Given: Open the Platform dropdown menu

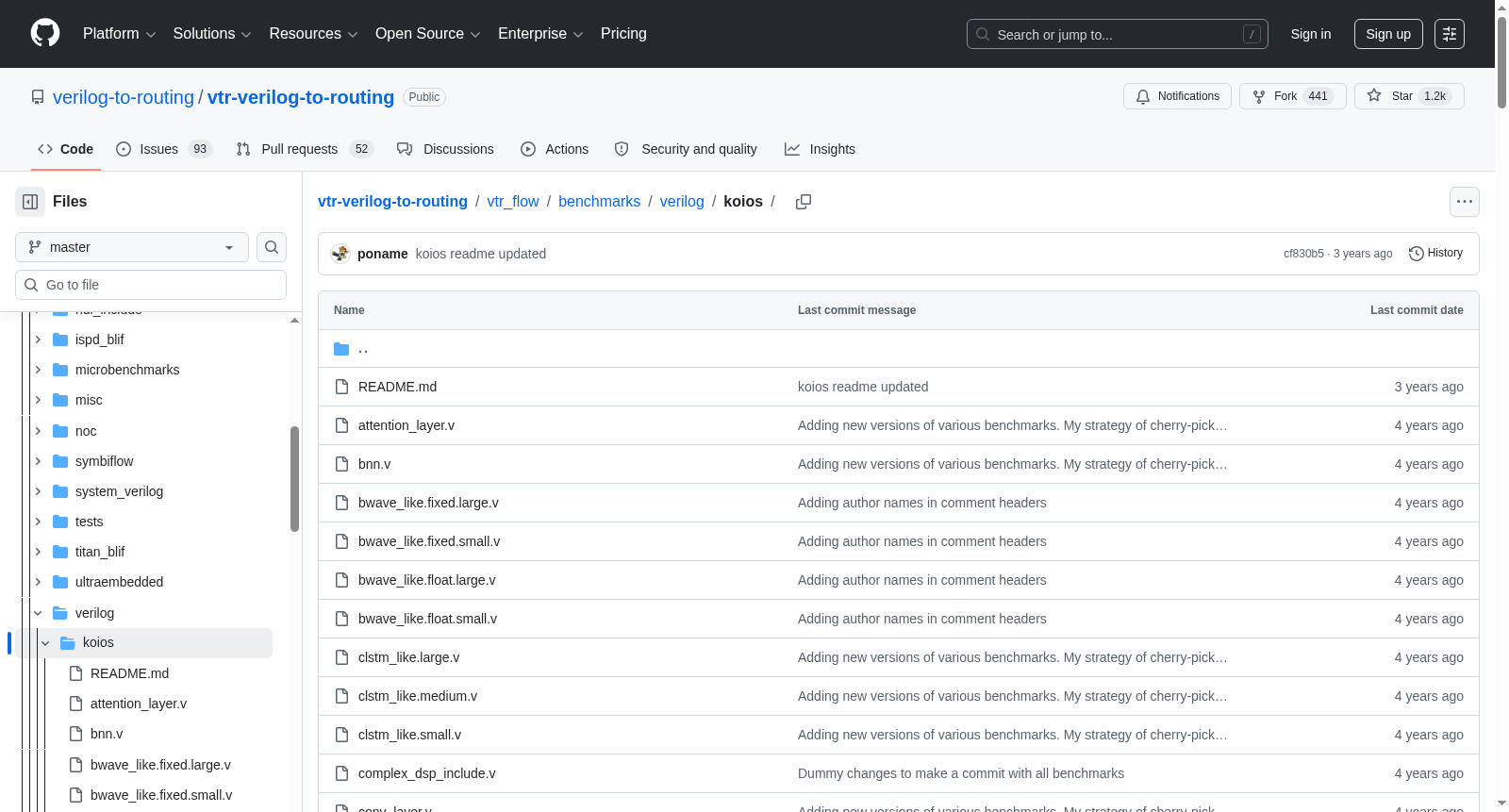Looking at the screenshot, I should click(120, 34).
